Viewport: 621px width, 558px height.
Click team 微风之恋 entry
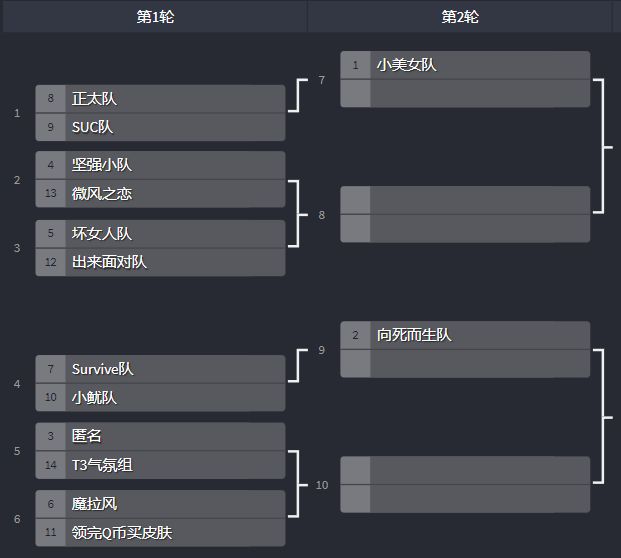tap(160, 194)
